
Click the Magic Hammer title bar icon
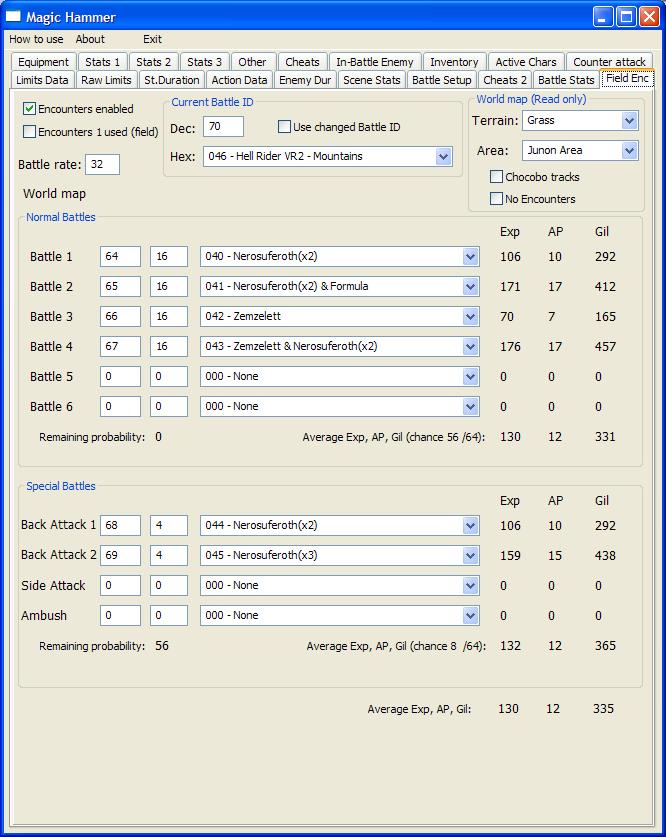(x=13, y=17)
